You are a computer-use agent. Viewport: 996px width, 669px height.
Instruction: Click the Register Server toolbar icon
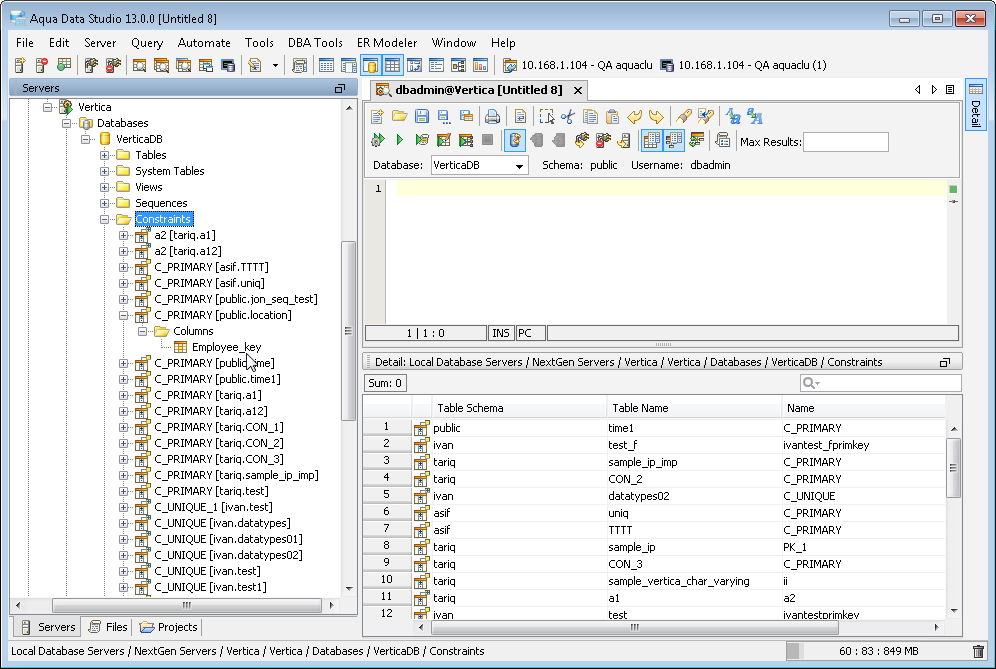pyautogui.click(x=20, y=65)
